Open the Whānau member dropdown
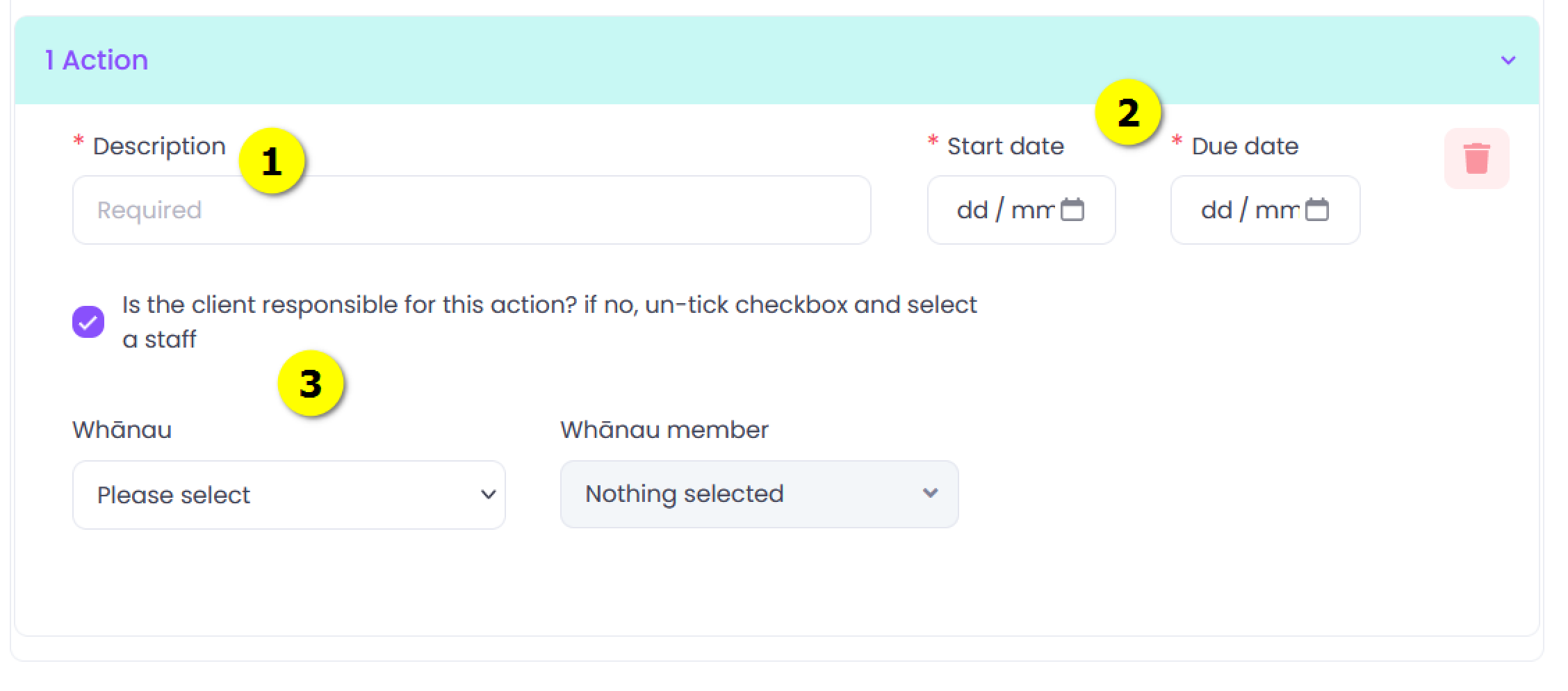The width and height of the screenshot is (1568, 691). tap(760, 494)
